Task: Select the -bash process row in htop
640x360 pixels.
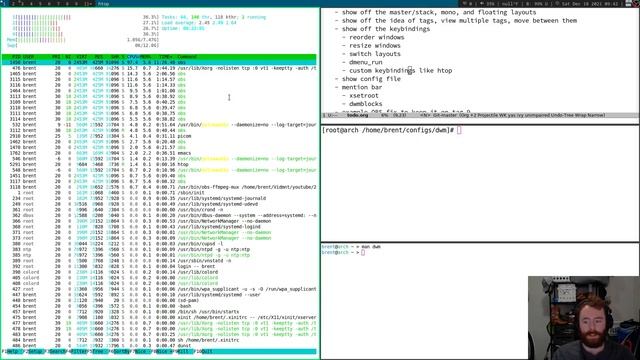Action: [x=159, y=306]
